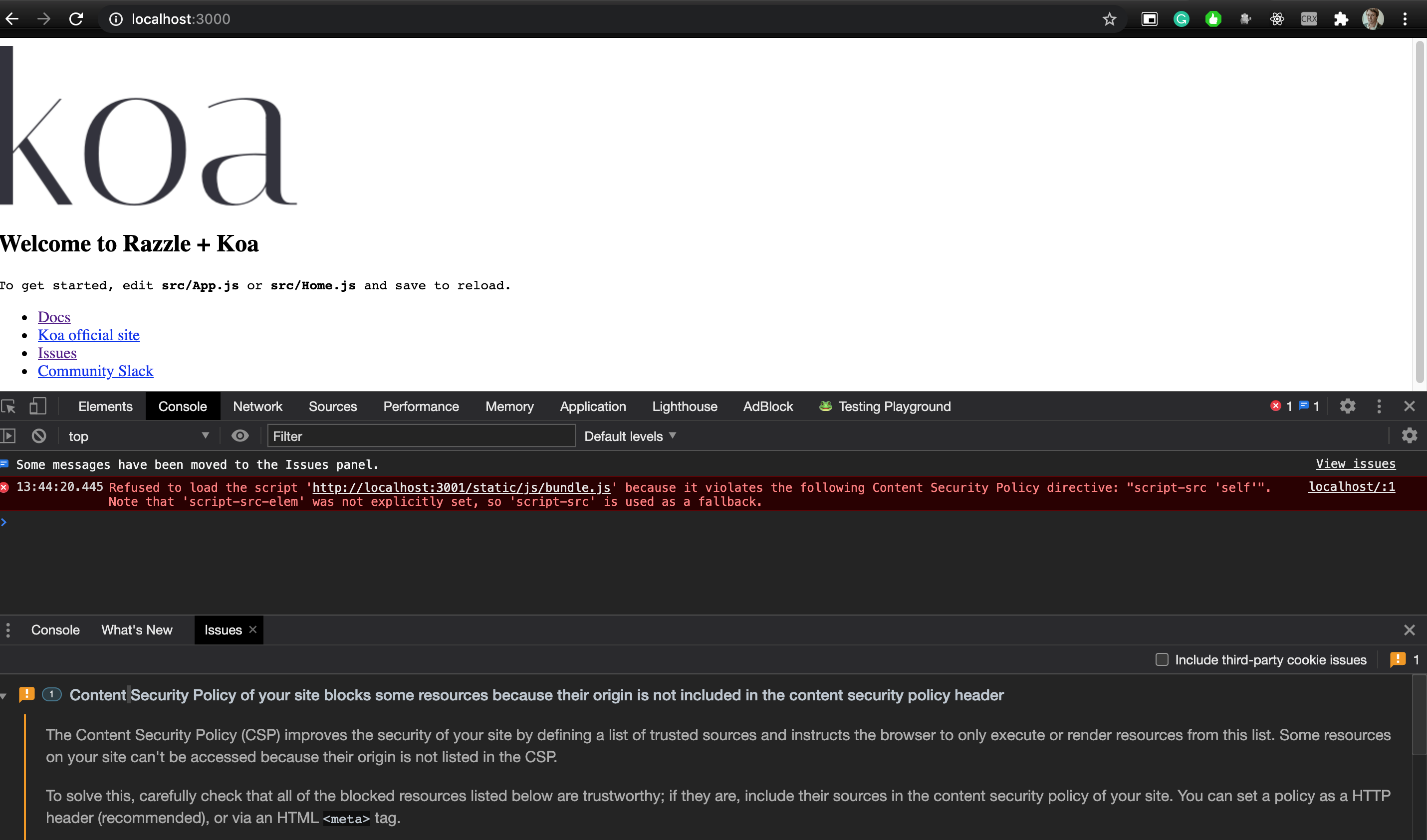Open the Chrome profile avatar
The image size is (1427, 840).
pos(1373,19)
